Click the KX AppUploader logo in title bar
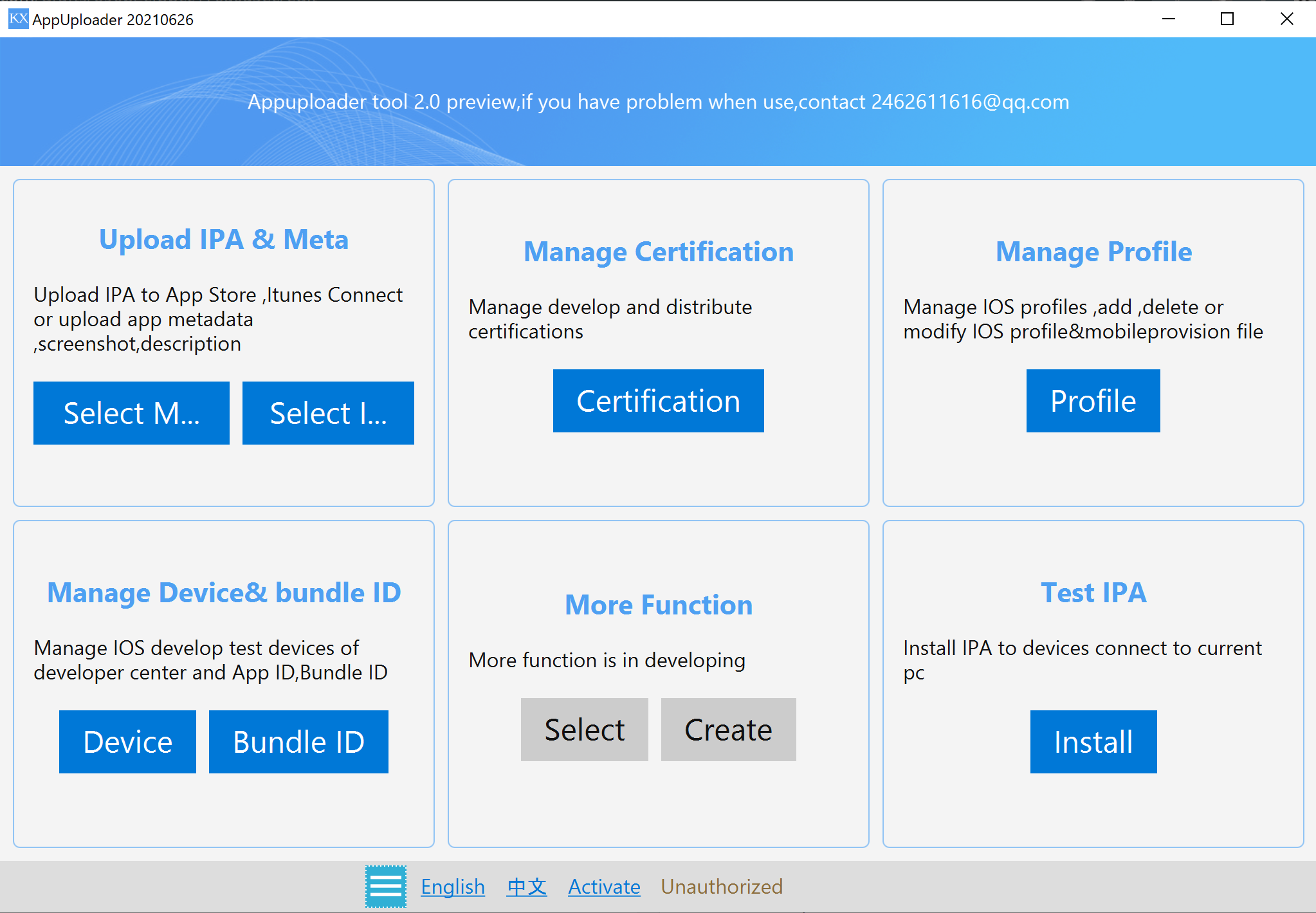 click(17, 19)
